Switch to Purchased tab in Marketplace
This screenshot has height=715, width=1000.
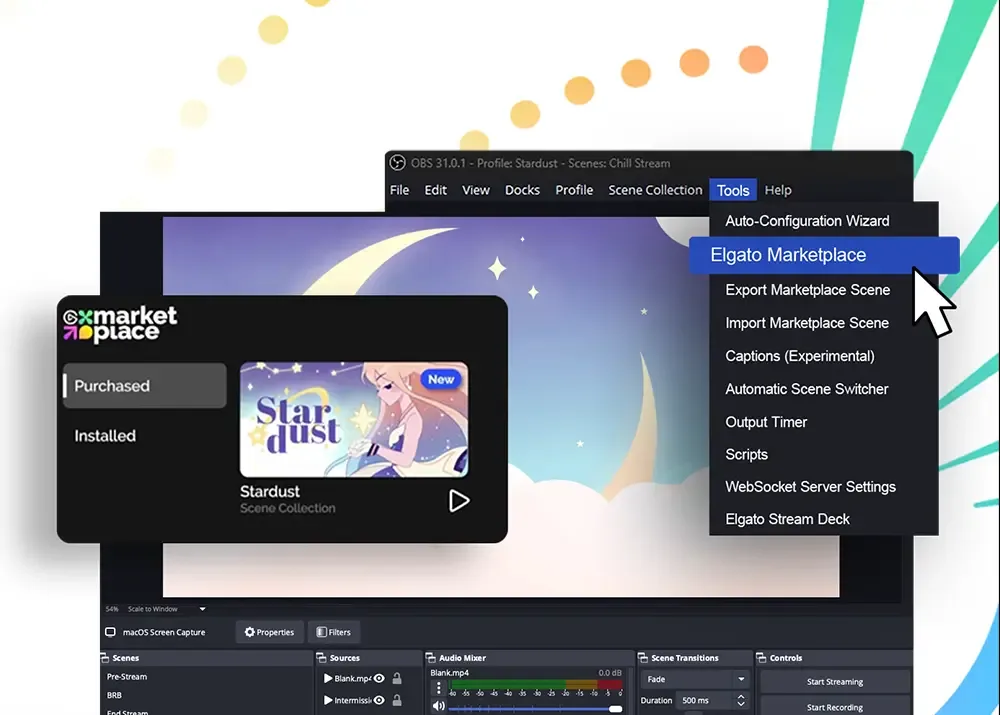pyautogui.click(x=145, y=386)
